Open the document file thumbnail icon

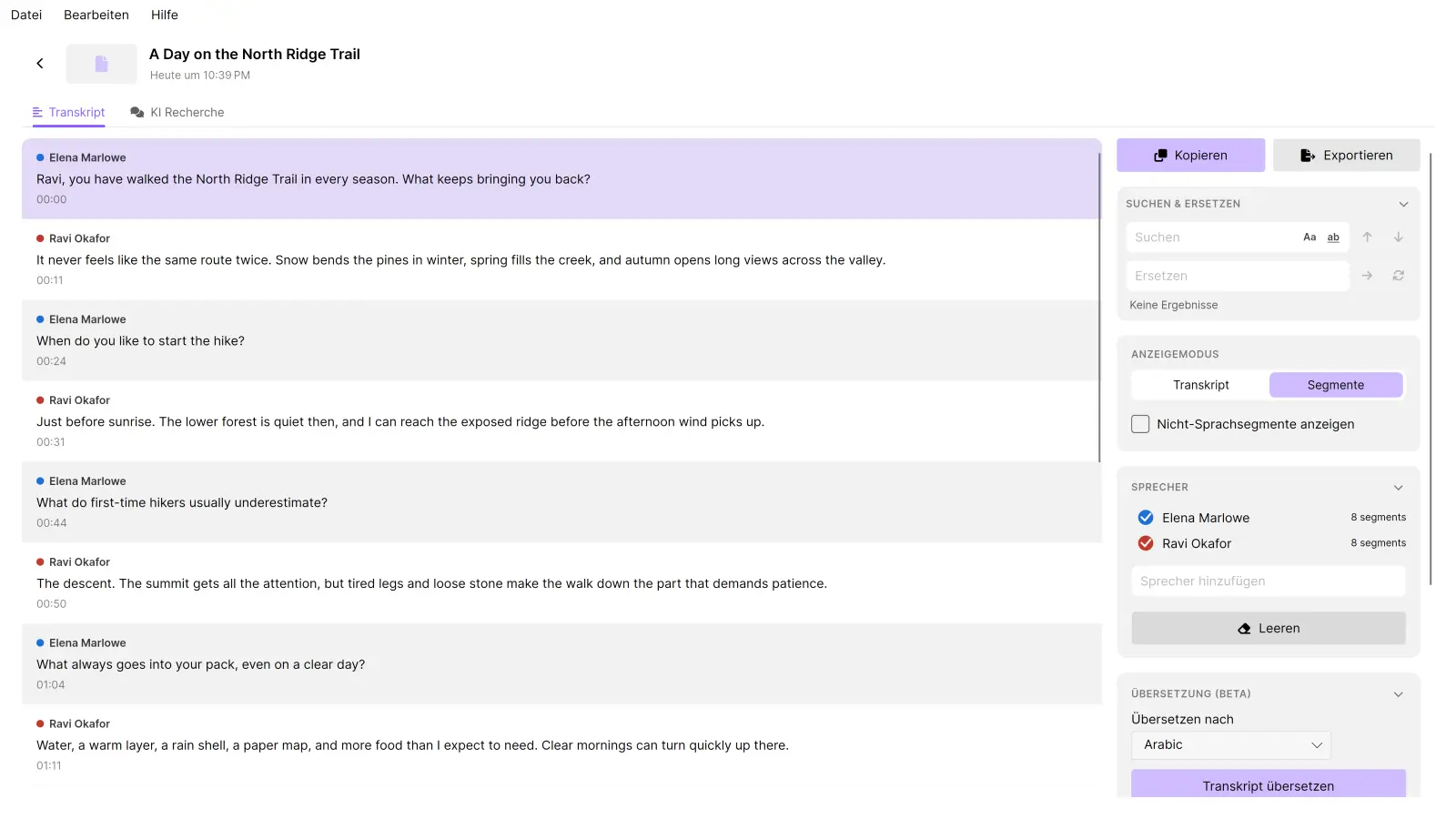click(101, 64)
